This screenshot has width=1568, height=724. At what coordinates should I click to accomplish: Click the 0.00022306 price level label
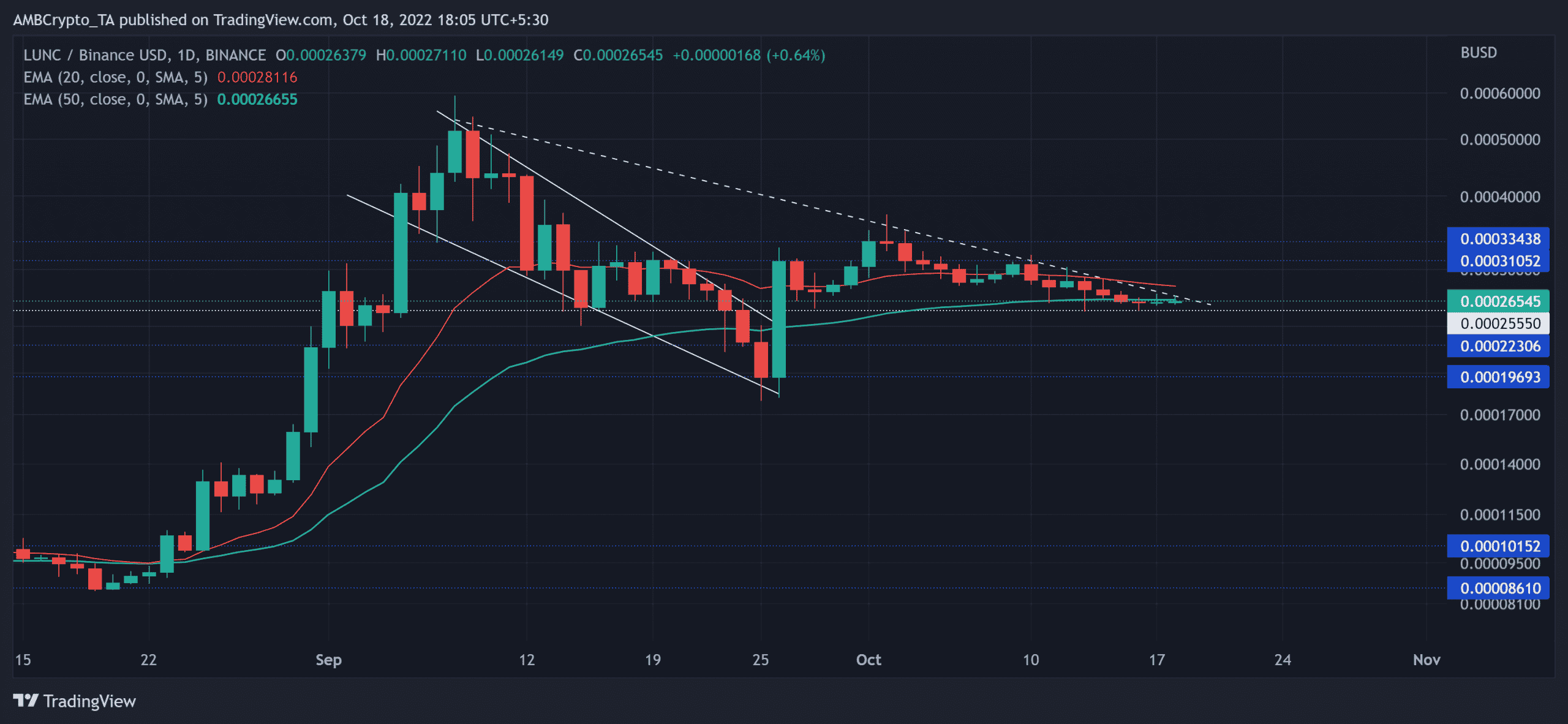1498,346
